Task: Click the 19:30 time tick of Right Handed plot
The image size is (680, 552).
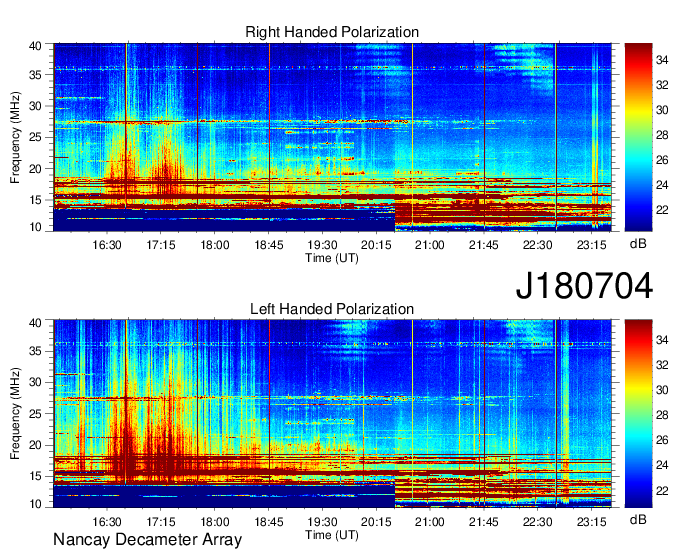Action: [322, 245]
